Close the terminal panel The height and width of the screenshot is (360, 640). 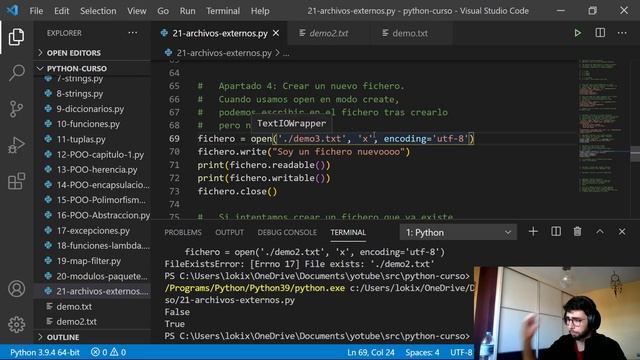(x=622, y=232)
